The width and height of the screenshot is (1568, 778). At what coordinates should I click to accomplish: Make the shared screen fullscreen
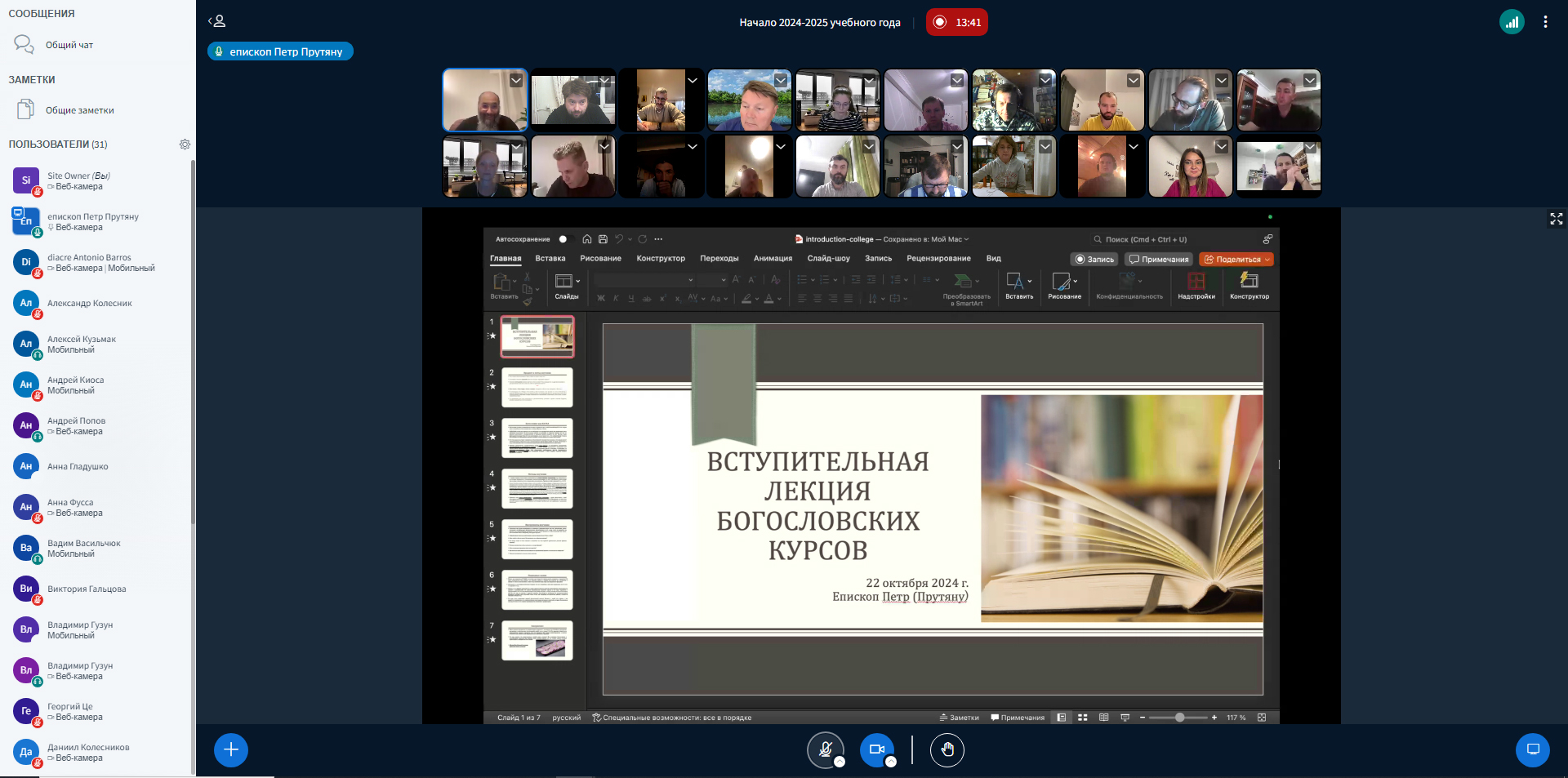[x=1556, y=219]
